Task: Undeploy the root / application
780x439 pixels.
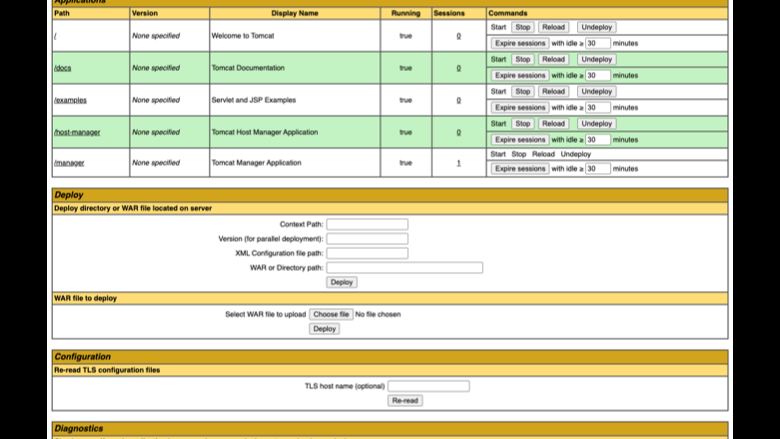Action: coord(596,27)
